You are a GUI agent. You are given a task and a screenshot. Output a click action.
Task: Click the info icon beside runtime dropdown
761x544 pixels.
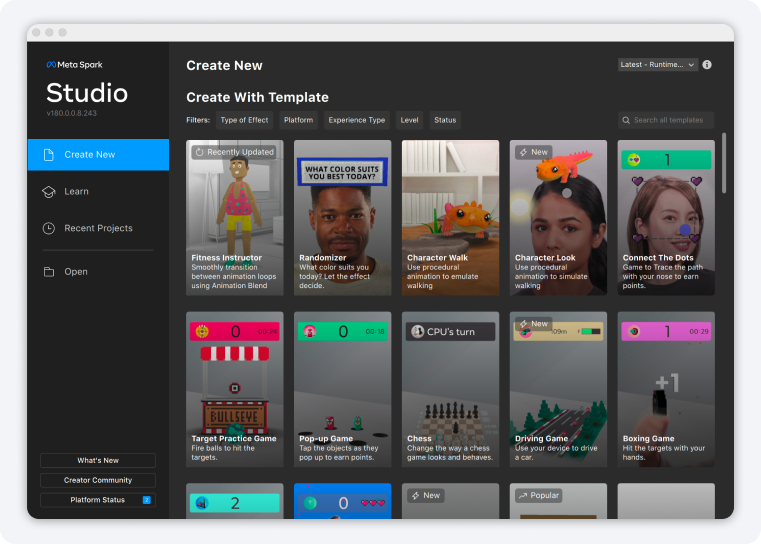coord(707,65)
